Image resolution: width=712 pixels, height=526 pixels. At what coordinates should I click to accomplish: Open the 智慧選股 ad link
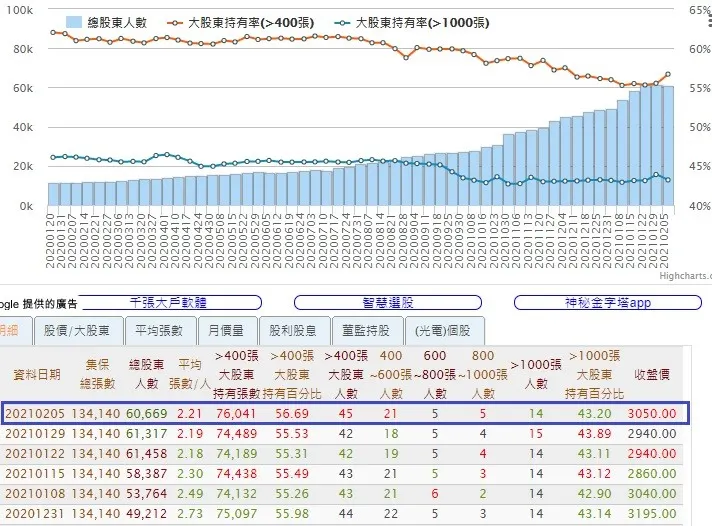[x=388, y=303]
